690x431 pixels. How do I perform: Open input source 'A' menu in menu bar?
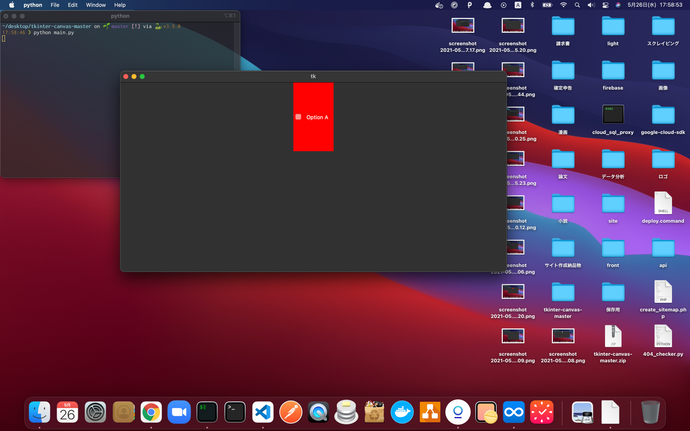[x=518, y=5]
